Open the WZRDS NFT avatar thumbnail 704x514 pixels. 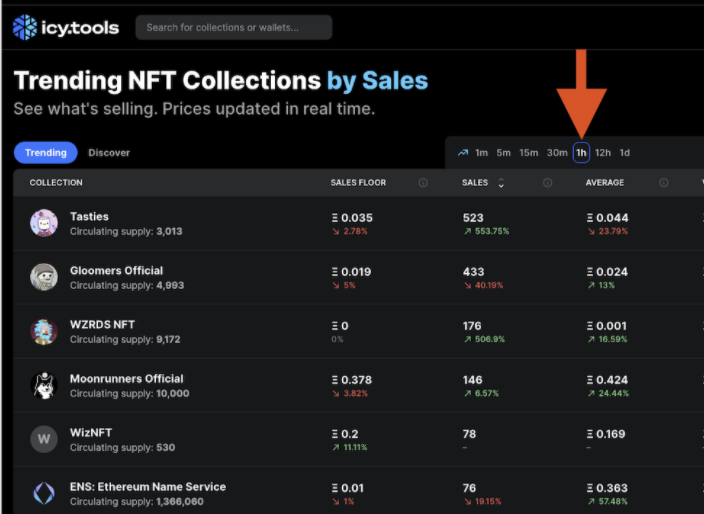pos(44,331)
